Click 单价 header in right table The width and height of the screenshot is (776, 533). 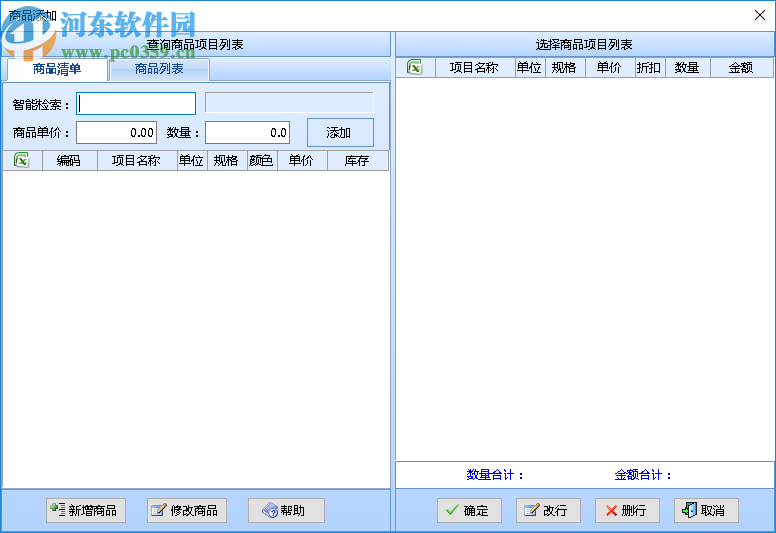610,67
